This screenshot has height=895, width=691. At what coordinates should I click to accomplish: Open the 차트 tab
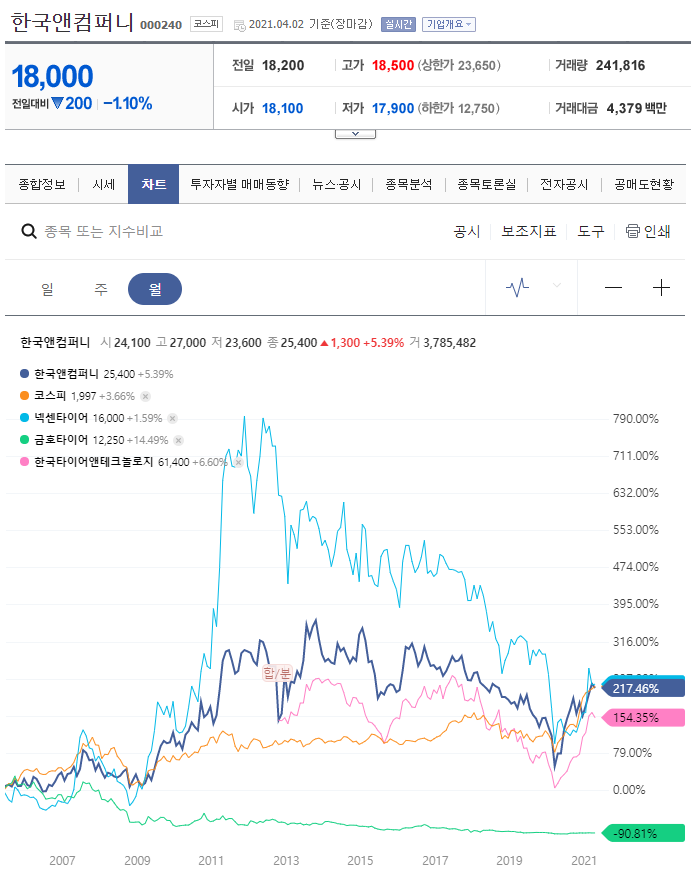pyautogui.click(x=153, y=184)
